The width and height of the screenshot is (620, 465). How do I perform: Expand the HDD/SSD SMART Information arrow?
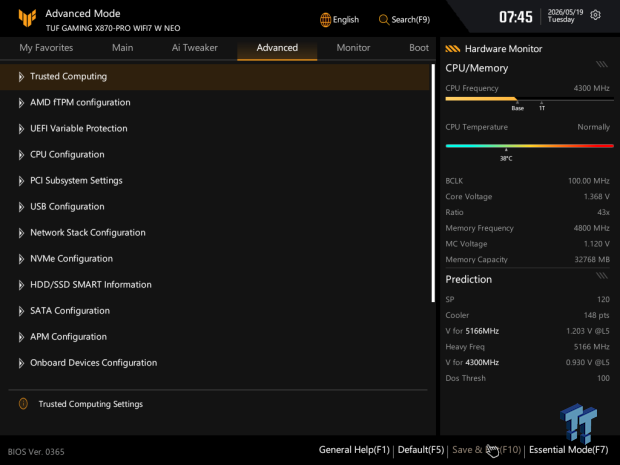point(21,285)
